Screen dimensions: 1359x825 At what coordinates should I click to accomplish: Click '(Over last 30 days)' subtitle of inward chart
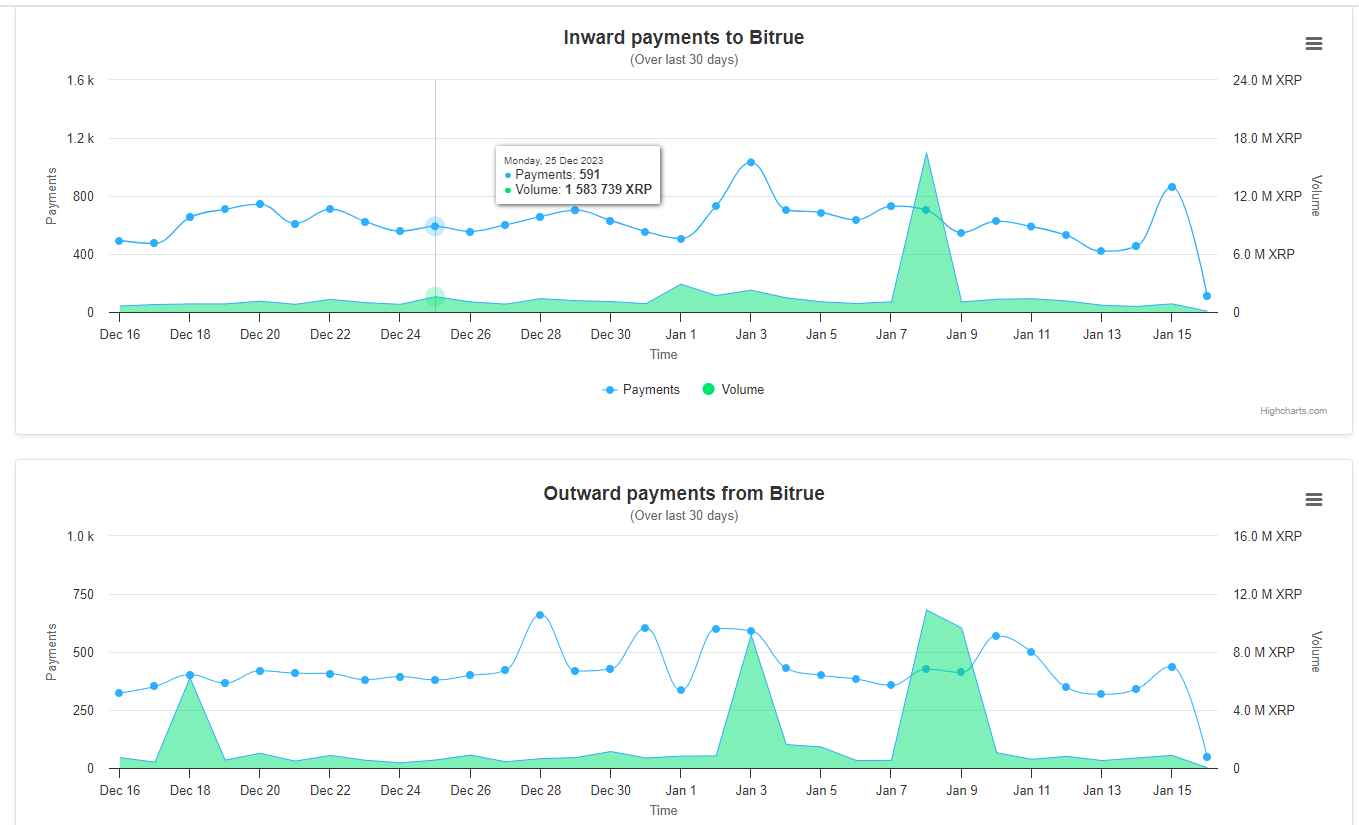coord(684,60)
